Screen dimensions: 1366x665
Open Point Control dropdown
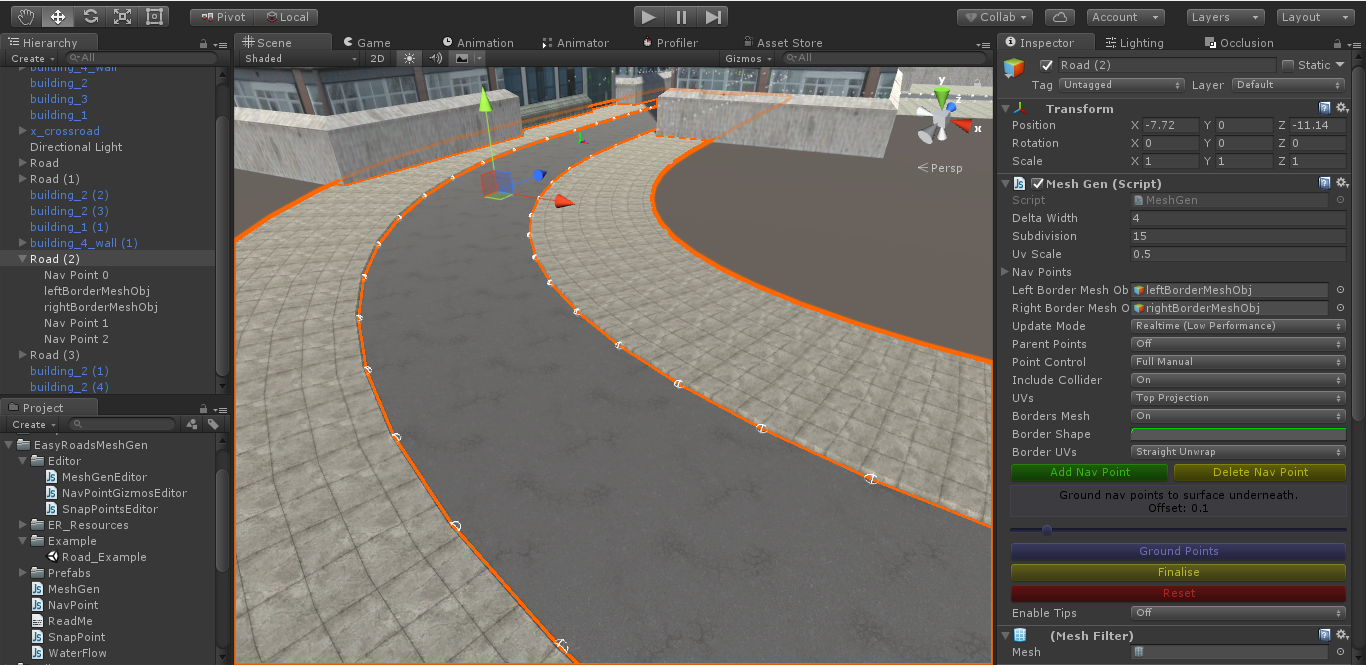1238,362
